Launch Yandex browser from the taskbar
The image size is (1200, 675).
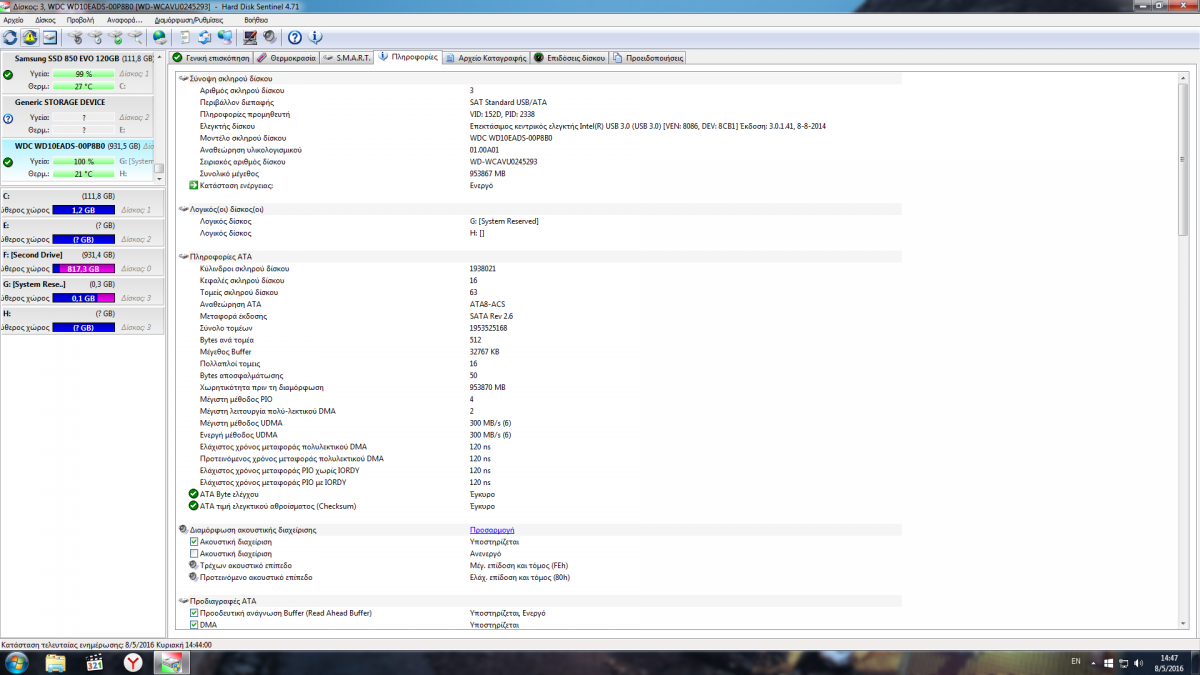132,663
